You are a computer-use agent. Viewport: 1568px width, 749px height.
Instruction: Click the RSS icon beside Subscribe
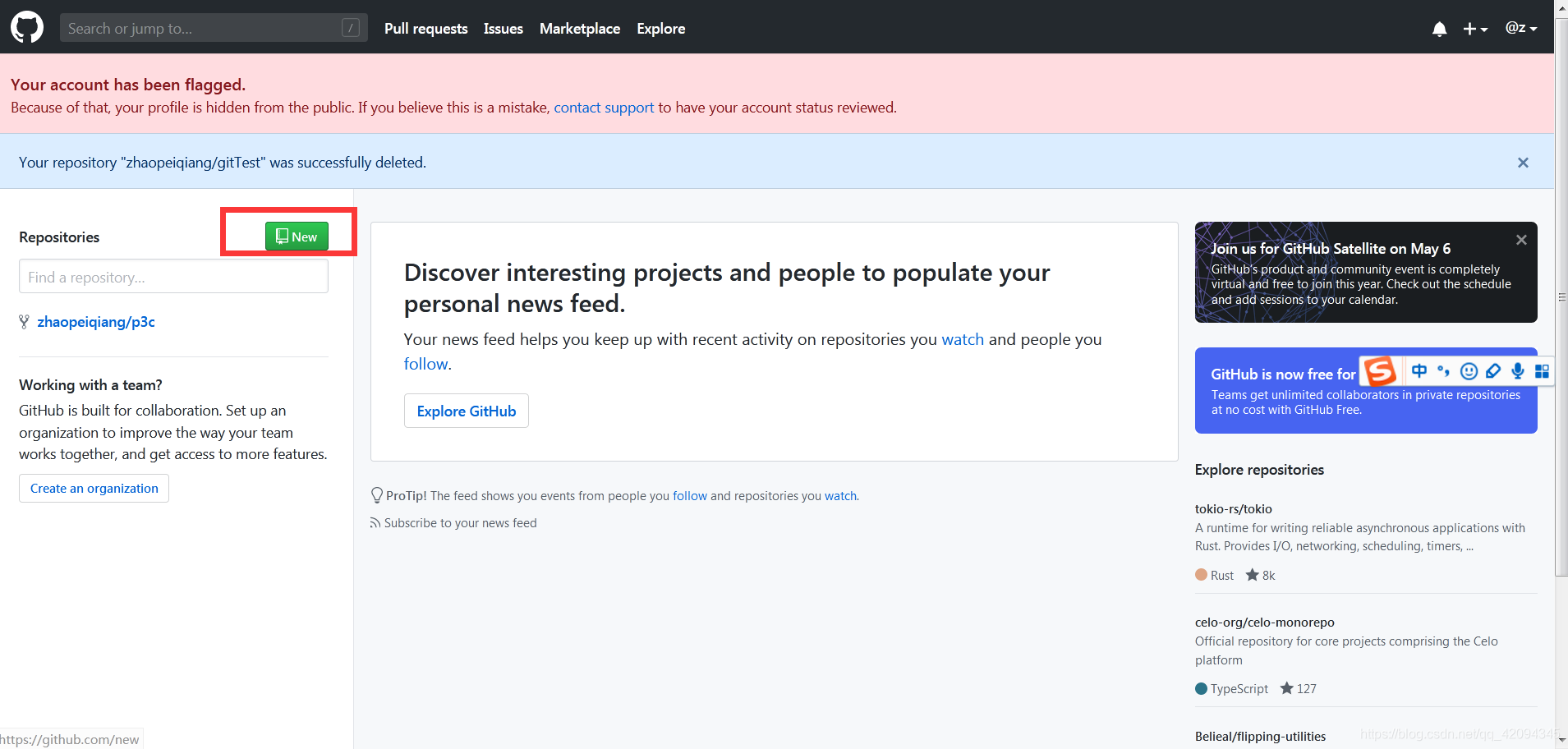pos(375,523)
